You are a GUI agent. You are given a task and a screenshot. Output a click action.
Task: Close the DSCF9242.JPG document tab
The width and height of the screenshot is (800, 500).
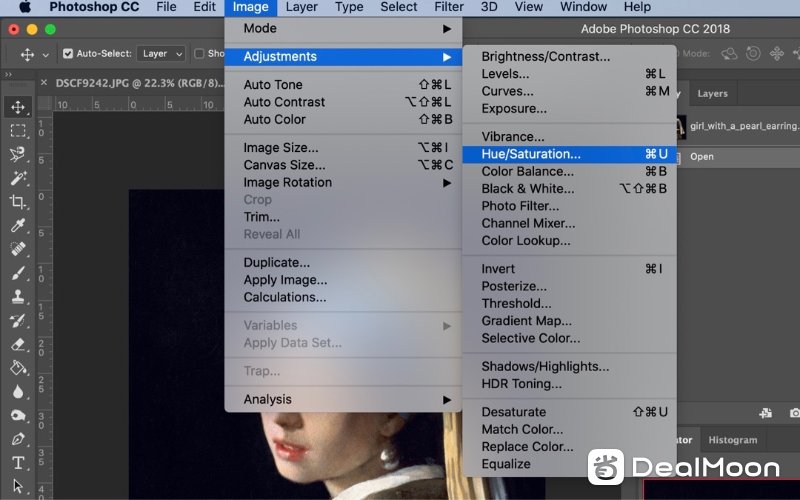pos(44,83)
